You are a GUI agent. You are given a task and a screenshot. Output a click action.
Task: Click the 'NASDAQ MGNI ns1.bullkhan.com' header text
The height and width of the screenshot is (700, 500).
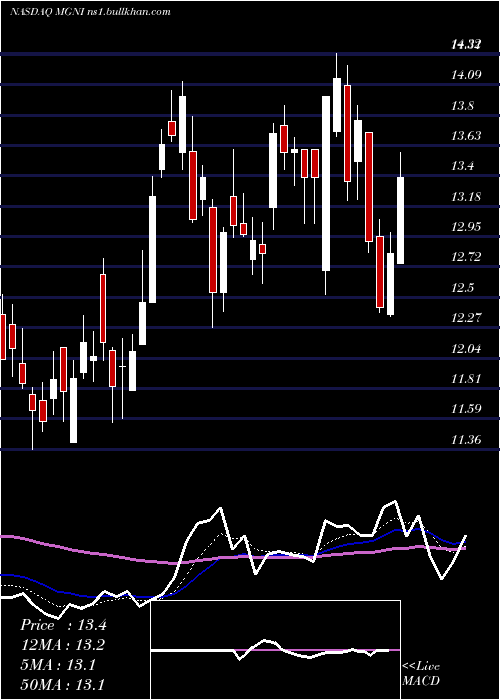coord(90,12)
